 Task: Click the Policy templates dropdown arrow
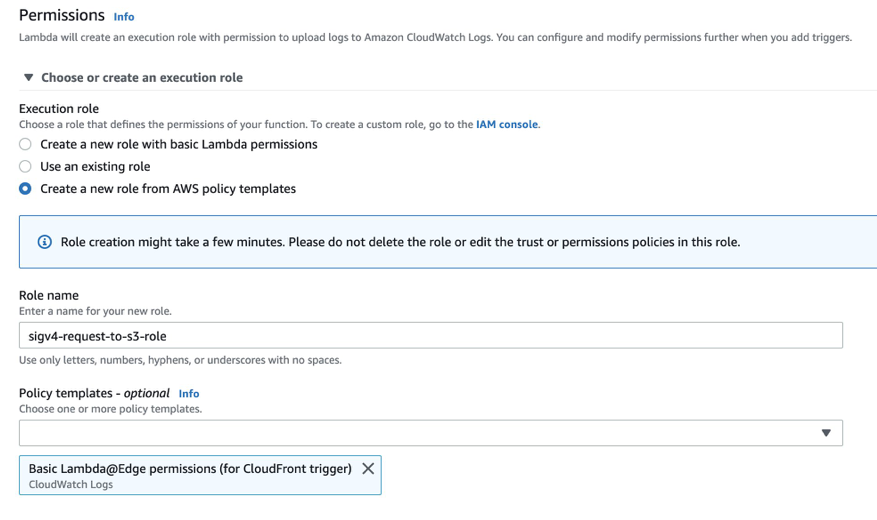click(826, 433)
